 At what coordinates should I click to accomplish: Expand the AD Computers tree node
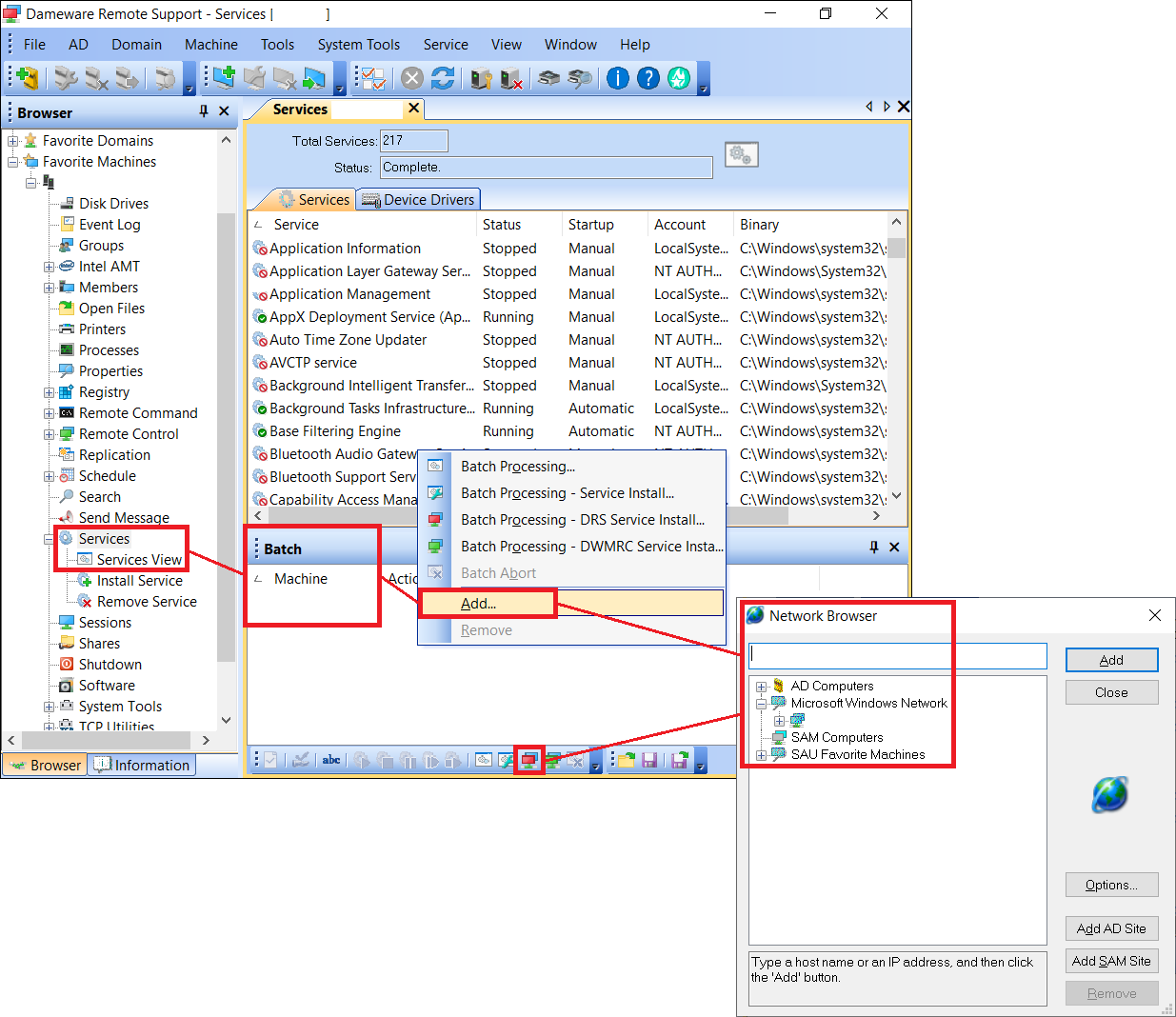(761, 686)
